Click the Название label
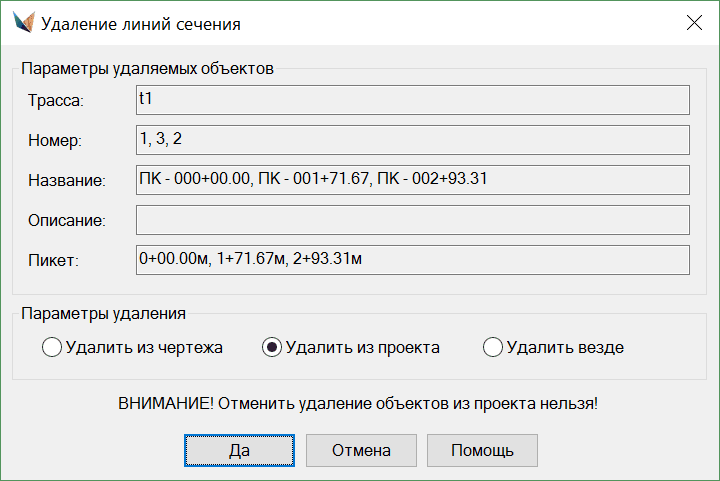The height and width of the screenshot is (481, 720). tap(67, 181)
